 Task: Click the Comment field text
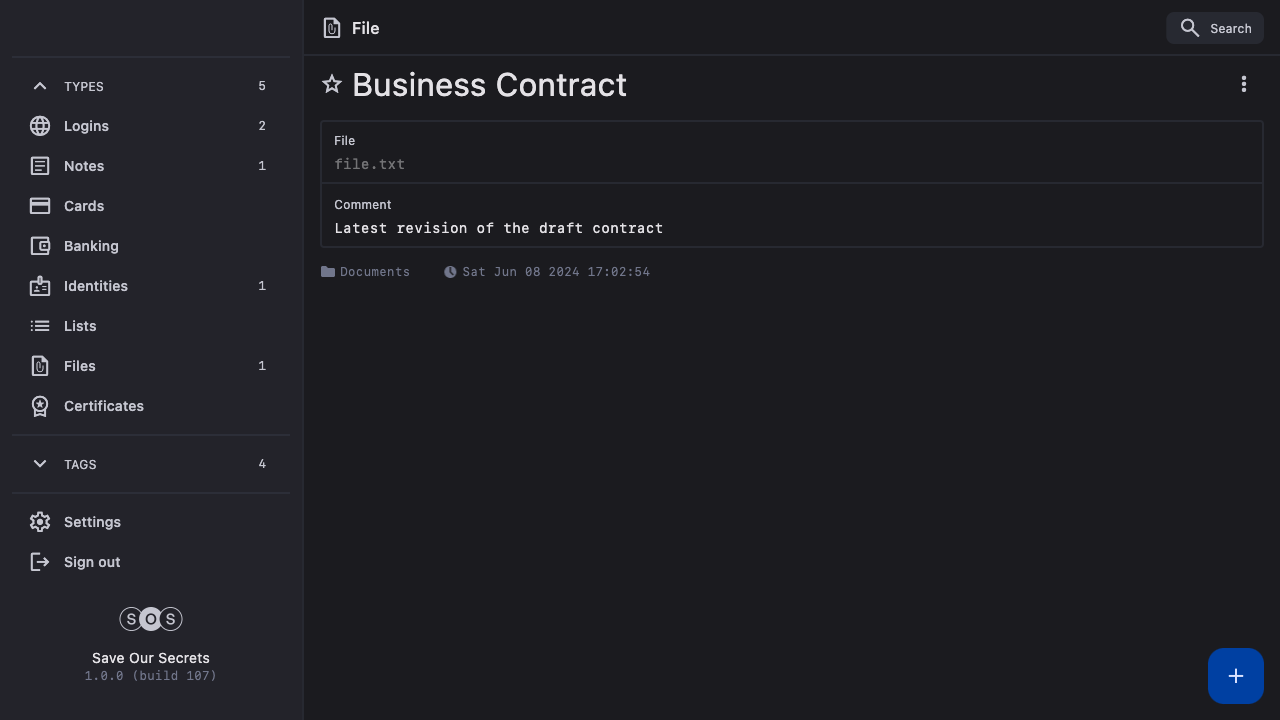tap(499, 228)
